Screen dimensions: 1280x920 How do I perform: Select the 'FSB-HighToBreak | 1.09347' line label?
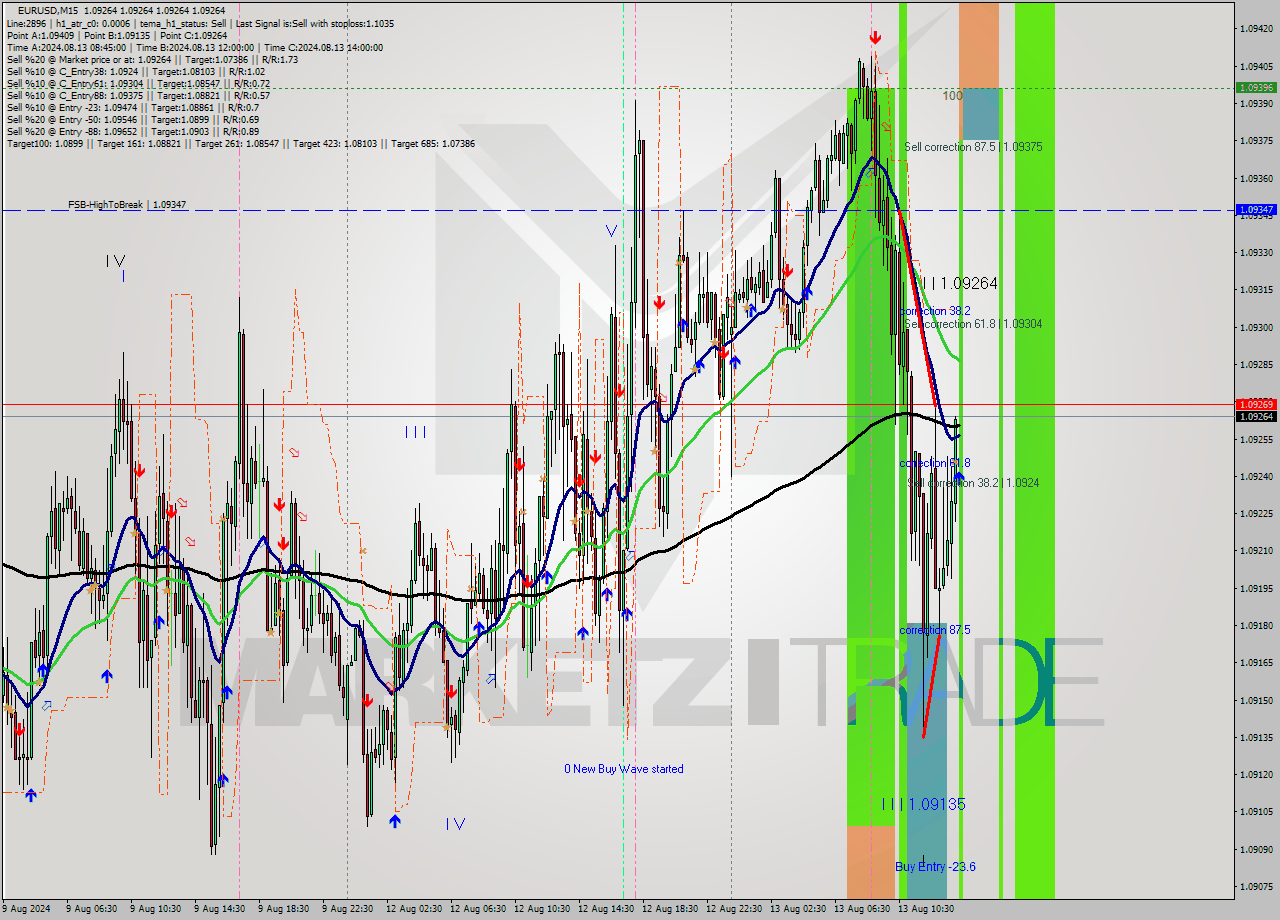point(127,204)
